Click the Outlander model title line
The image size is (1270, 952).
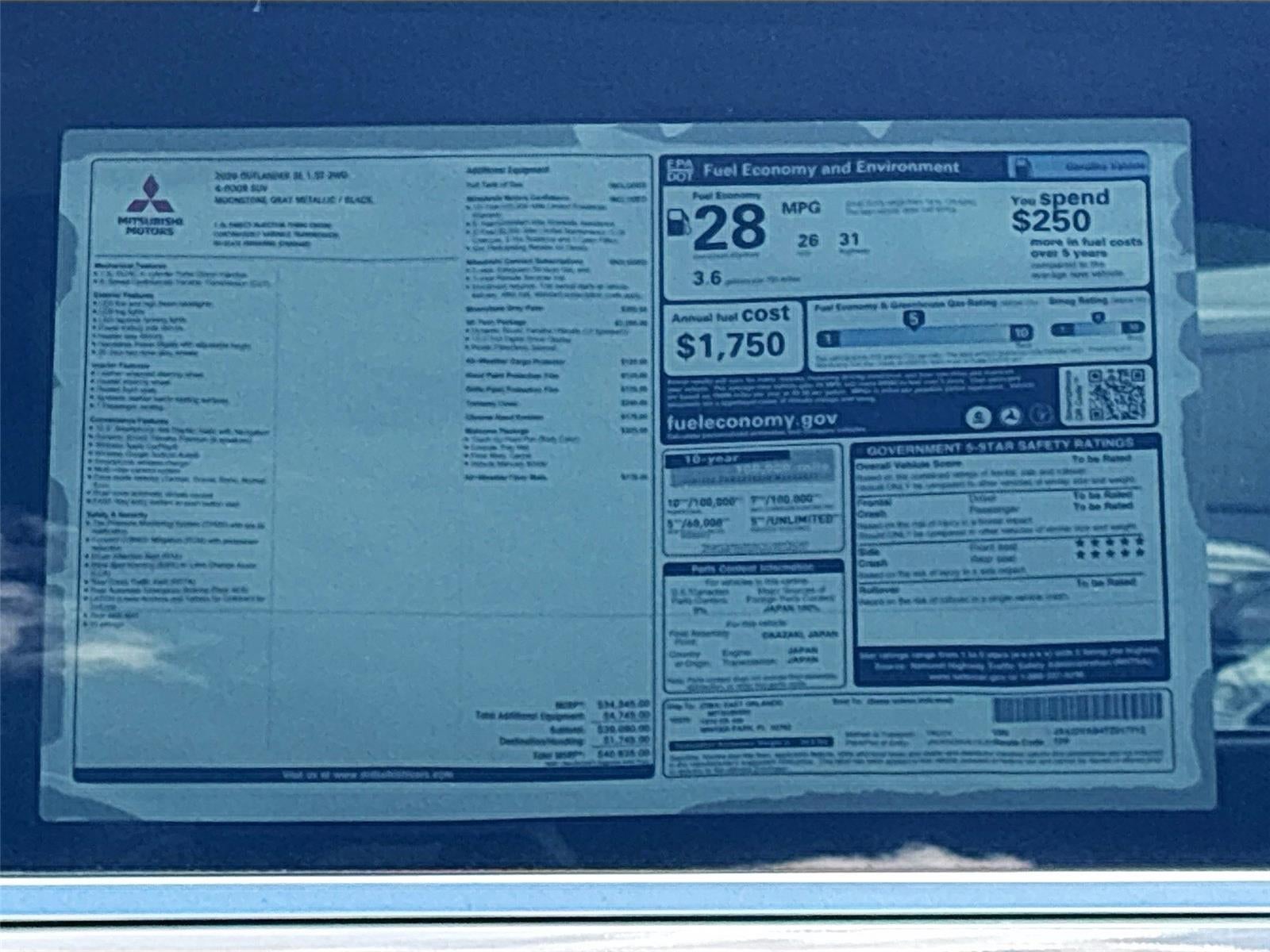pos(281,175)
